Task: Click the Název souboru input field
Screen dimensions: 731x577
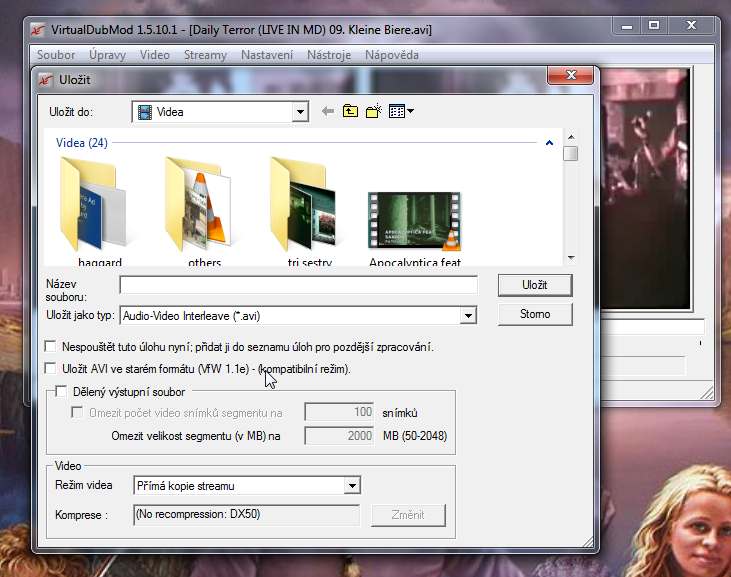Action: (x=298, y=284)
